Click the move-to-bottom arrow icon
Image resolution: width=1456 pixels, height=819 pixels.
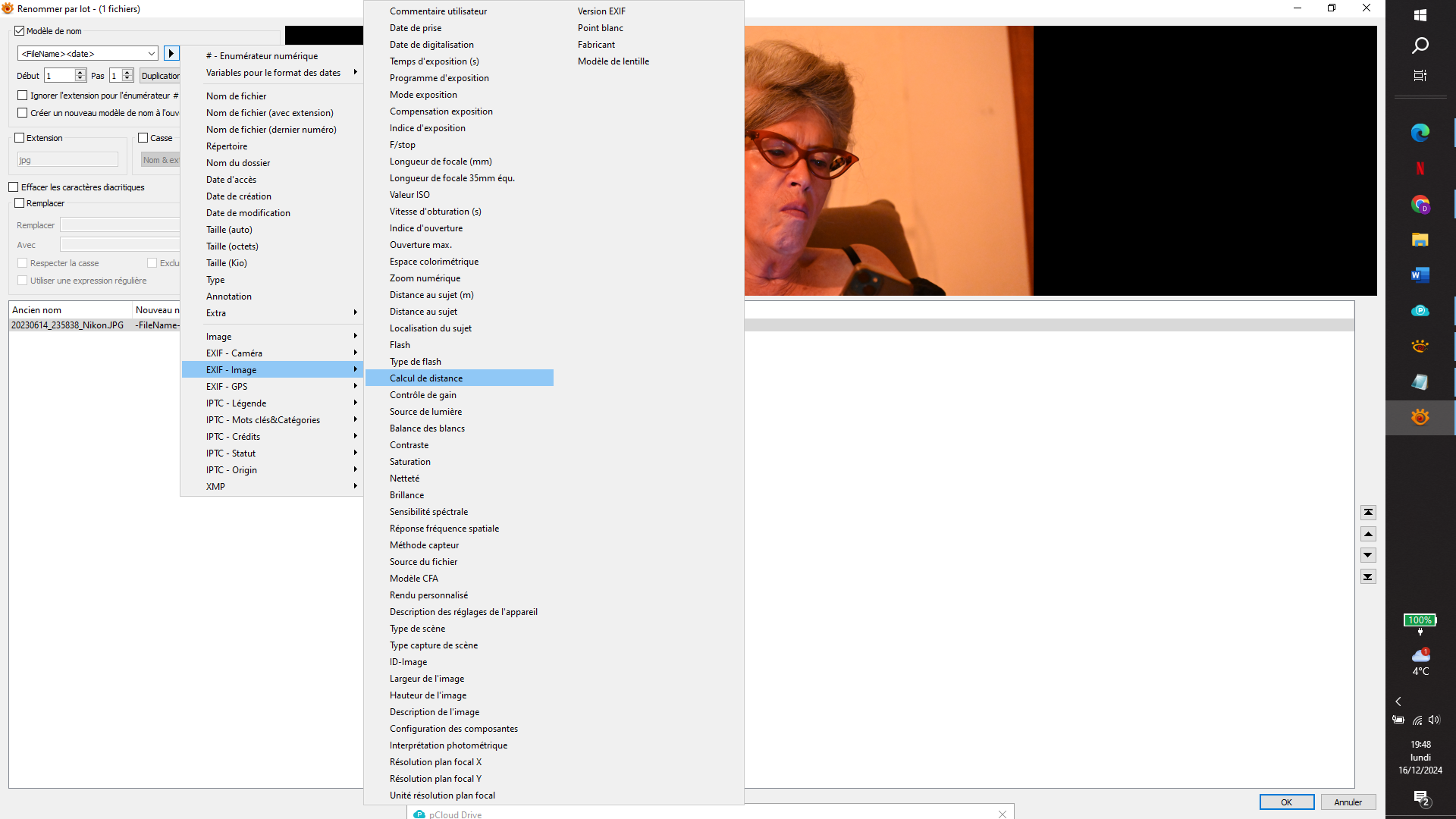[1368, 576]
